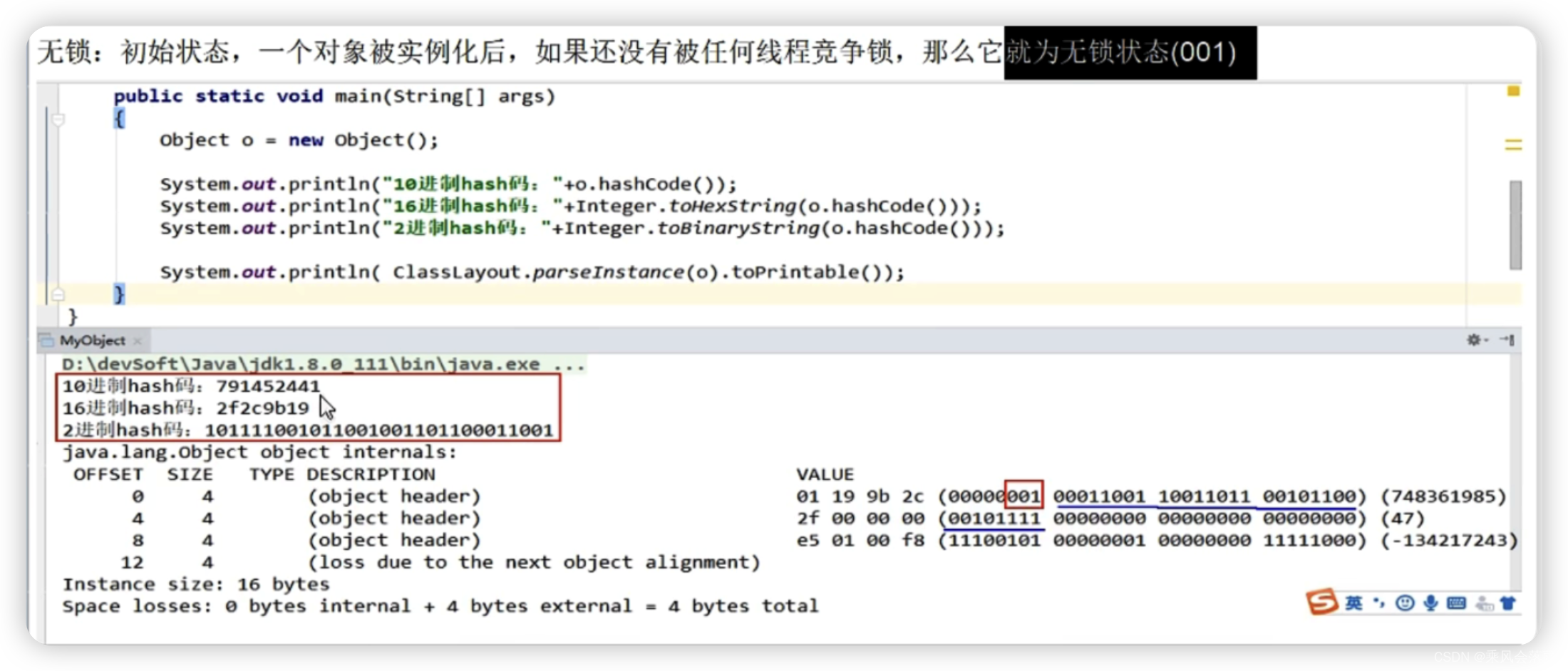Image resolution: width=1568 pixels, height=671 pixels.
Task: Click the binary hash output line
Action: tap(308, 430)
